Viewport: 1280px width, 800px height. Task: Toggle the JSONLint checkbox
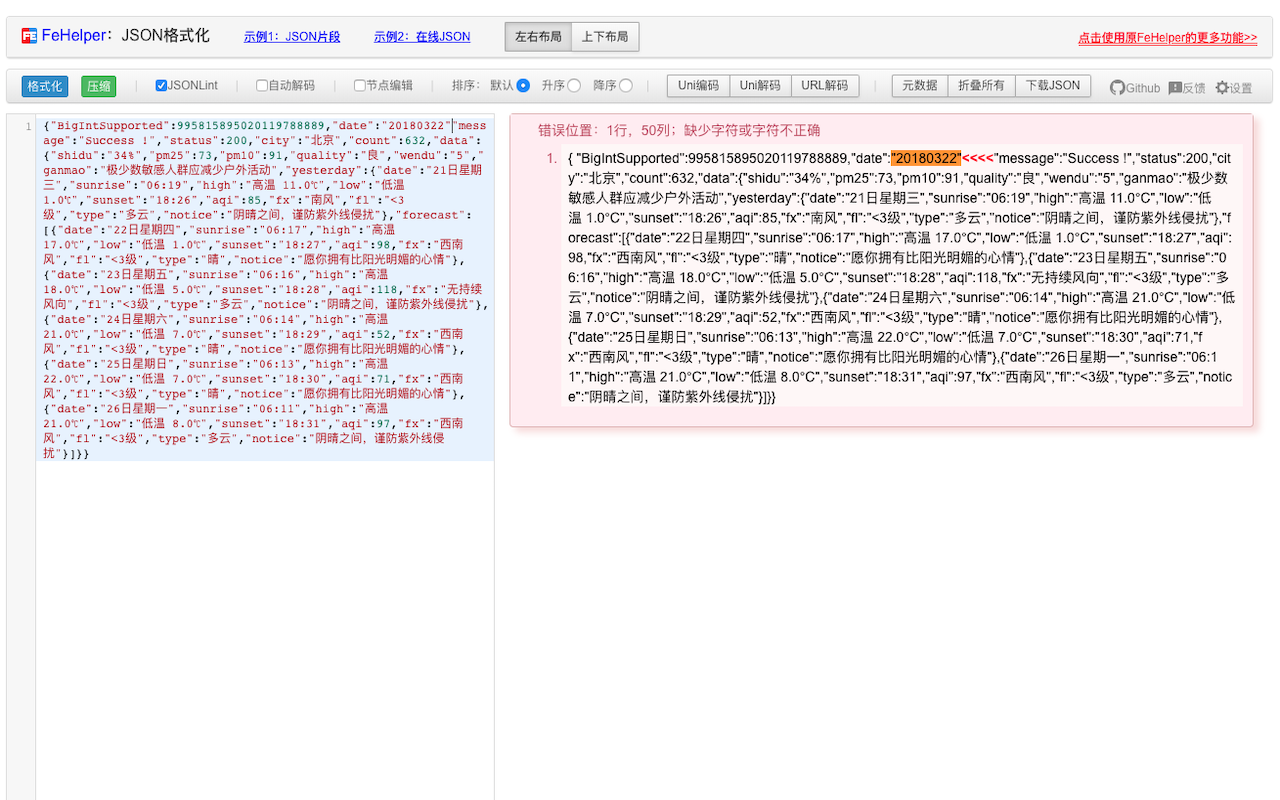[158, 85]
